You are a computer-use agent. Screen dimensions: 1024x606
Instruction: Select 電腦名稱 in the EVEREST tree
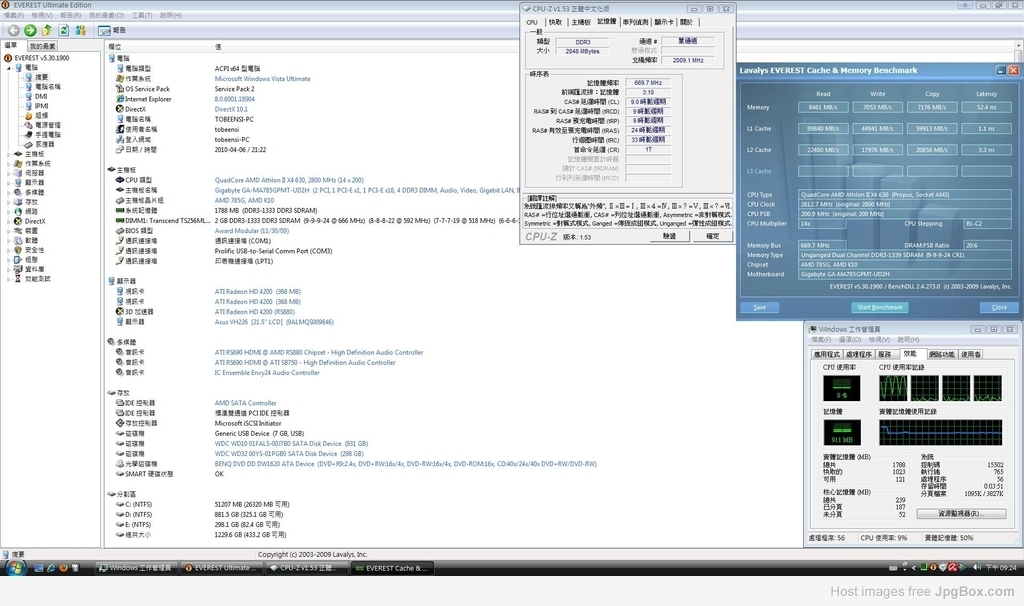tap(48, 87)
